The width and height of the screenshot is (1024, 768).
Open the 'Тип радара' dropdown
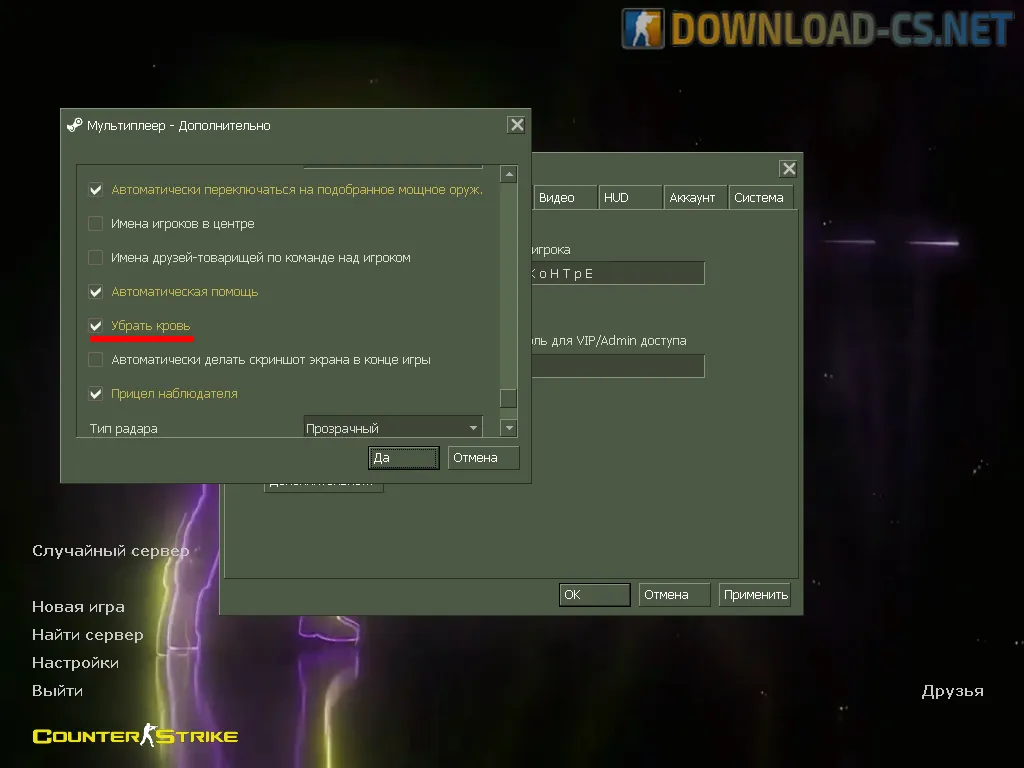[393, 428]
